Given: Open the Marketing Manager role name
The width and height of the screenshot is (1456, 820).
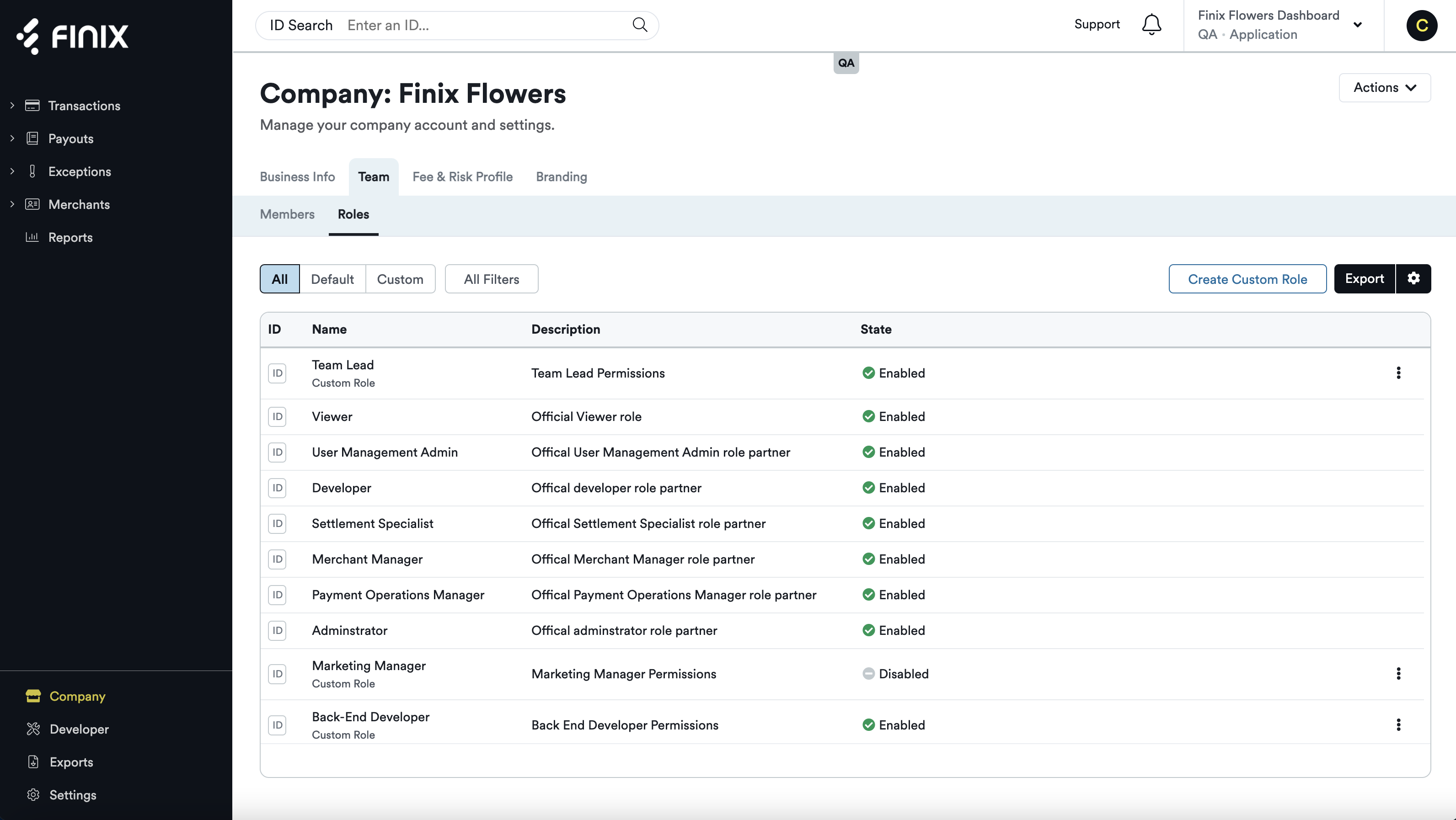Looking at the screenshot, I should tap(369, 666).
